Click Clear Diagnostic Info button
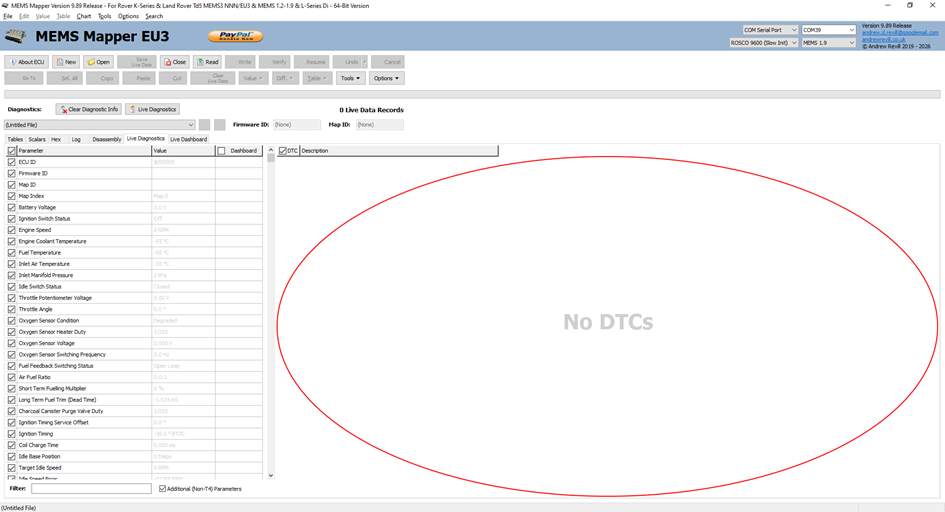945x512 pixels. click(x=89, y=109)
